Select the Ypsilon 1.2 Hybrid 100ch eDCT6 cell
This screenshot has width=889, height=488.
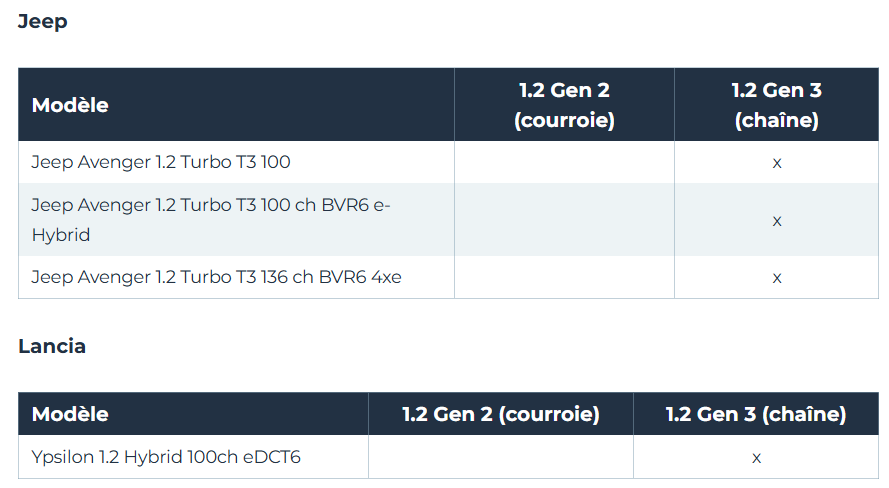coord(166,457)
